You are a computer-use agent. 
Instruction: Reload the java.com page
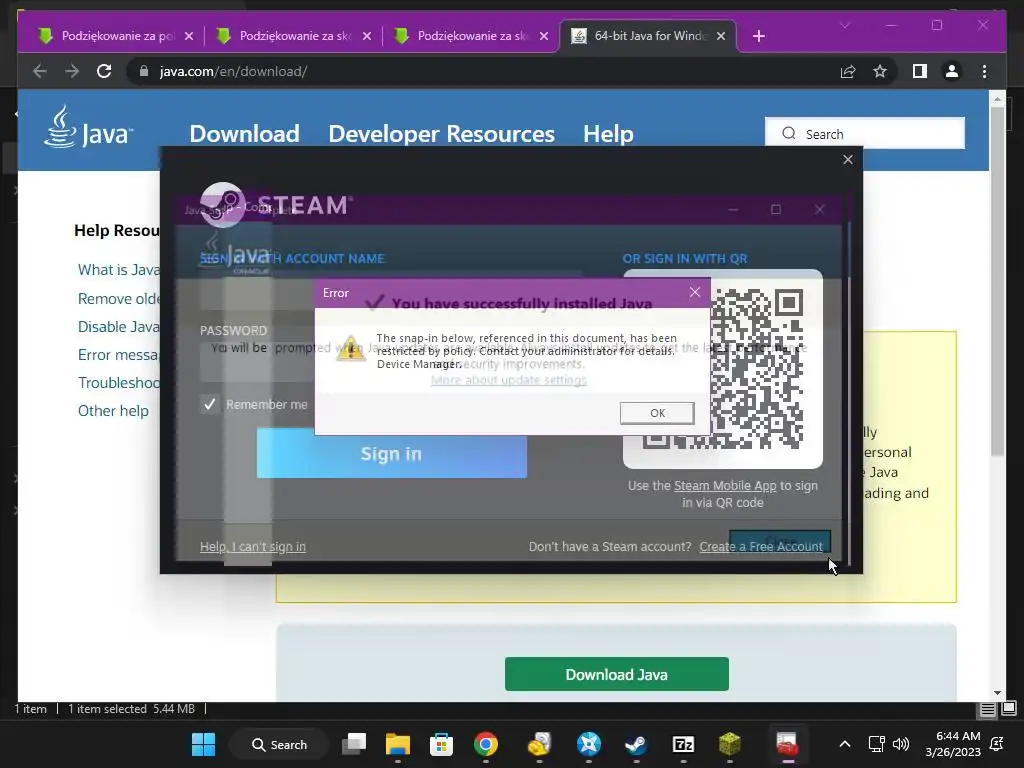point(104,71)
